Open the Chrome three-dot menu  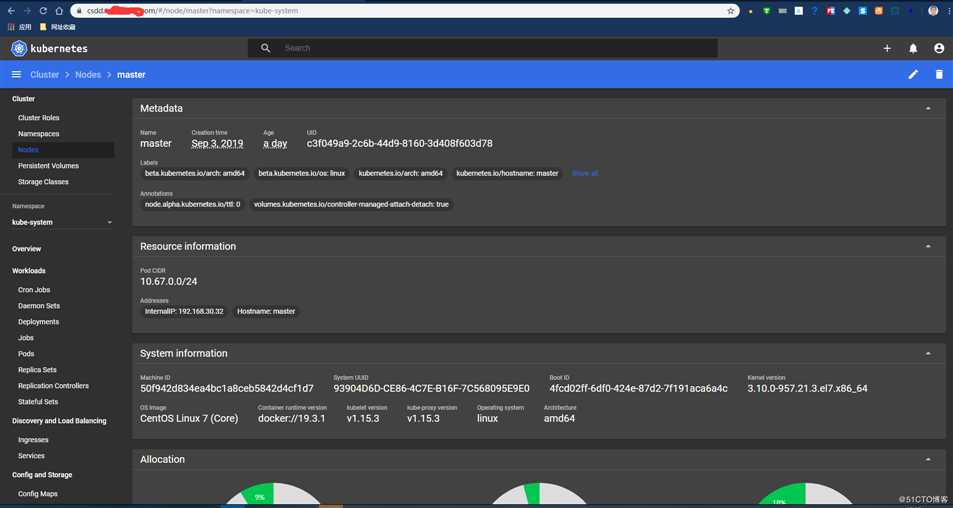tap(948, 10)
